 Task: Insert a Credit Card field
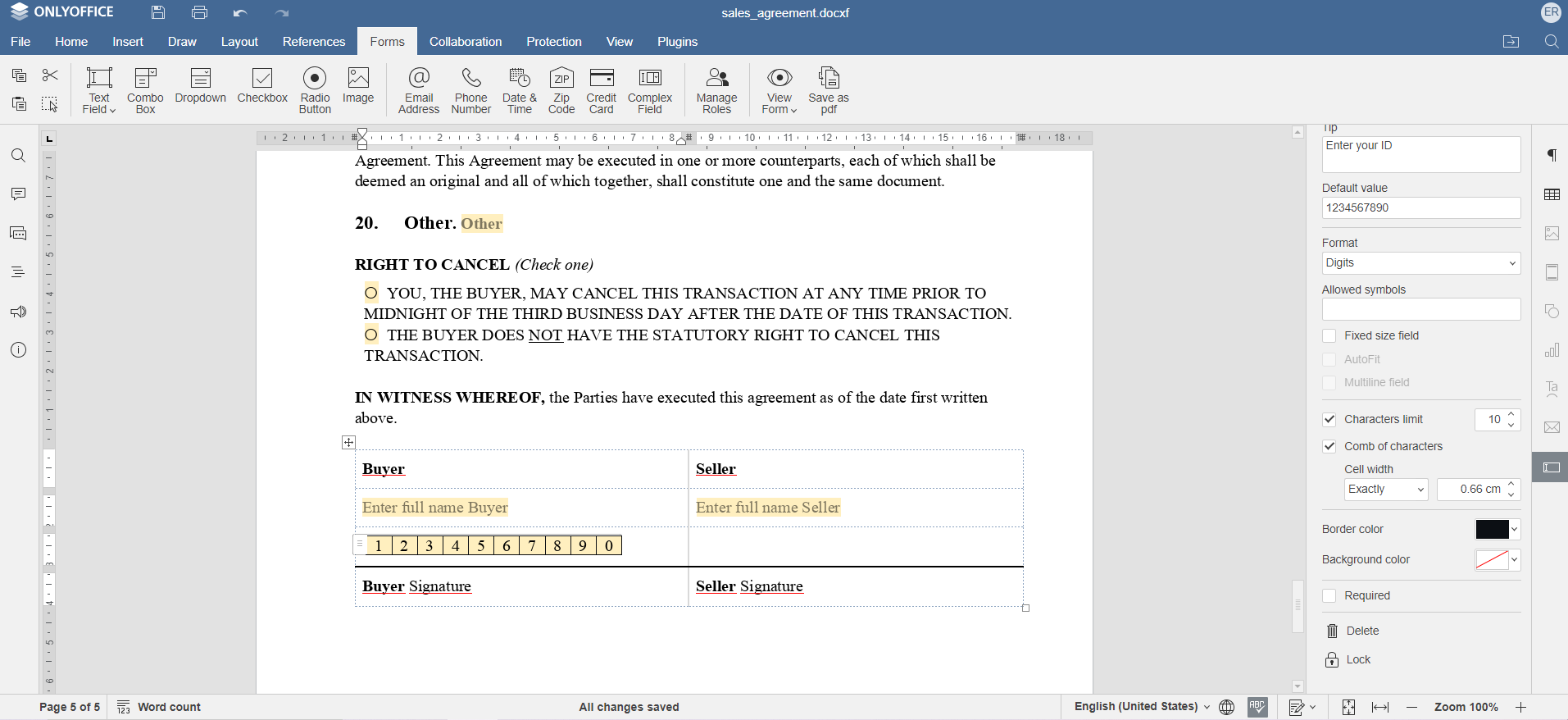601,89
